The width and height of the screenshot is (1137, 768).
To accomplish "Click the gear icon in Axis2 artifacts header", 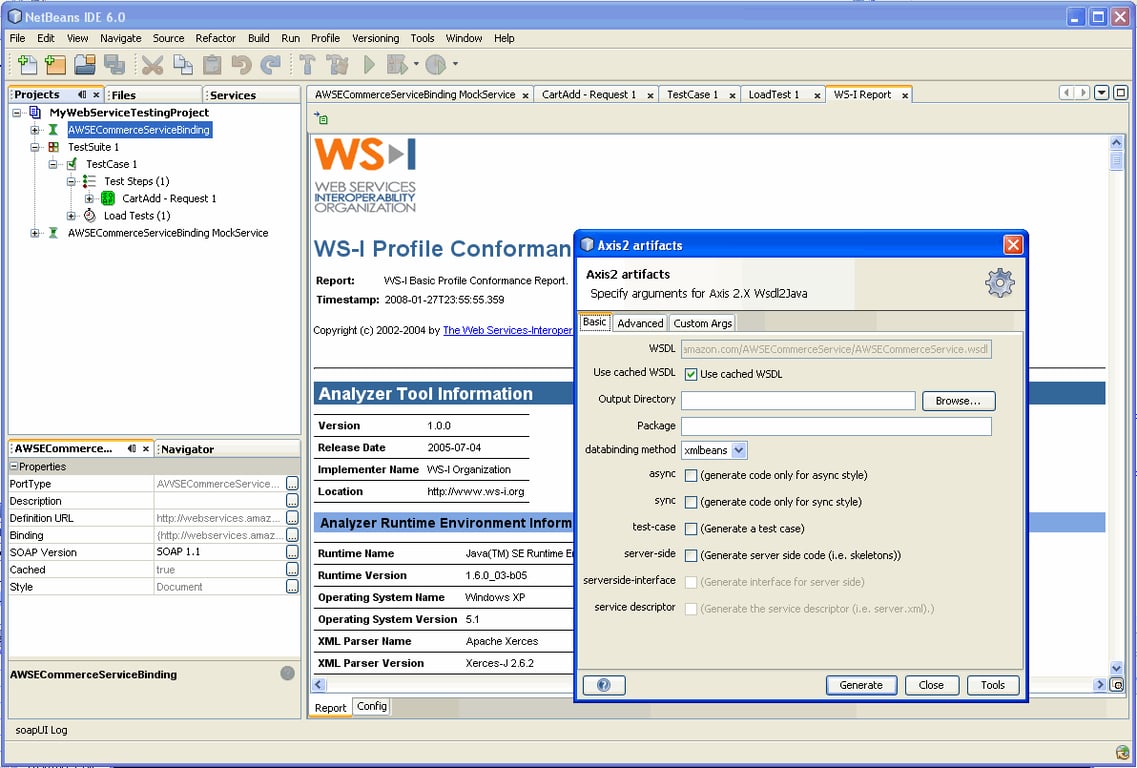I will (x=999, y=283).
